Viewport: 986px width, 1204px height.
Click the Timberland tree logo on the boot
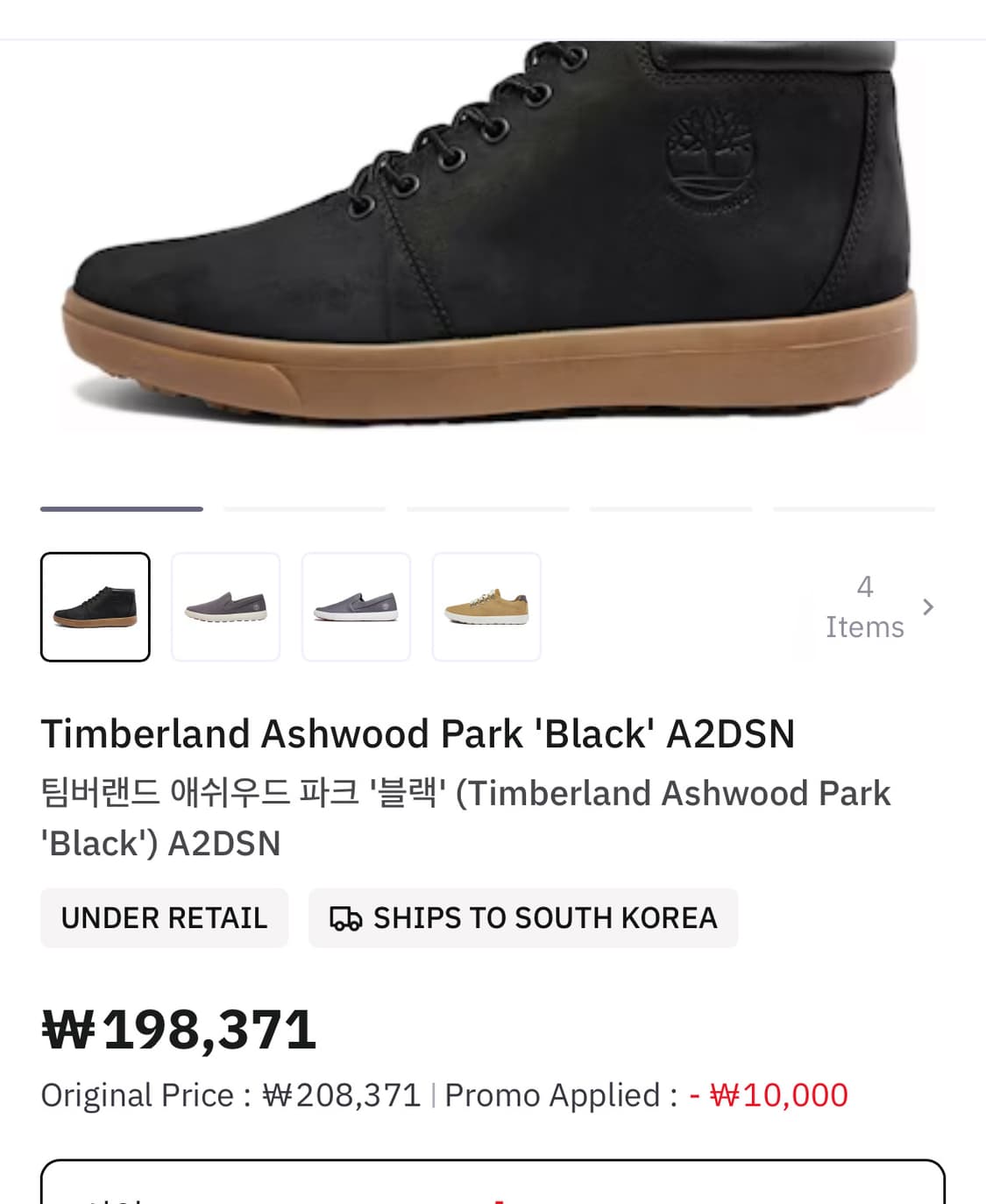coord(710,159)
